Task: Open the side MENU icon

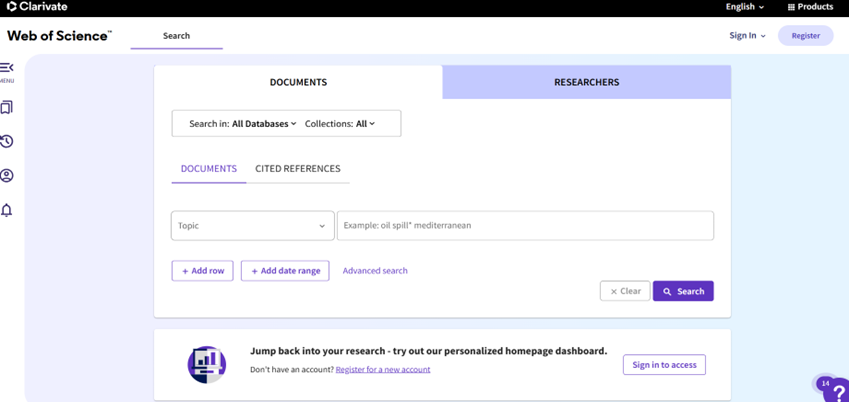Action: click(6, 68)
